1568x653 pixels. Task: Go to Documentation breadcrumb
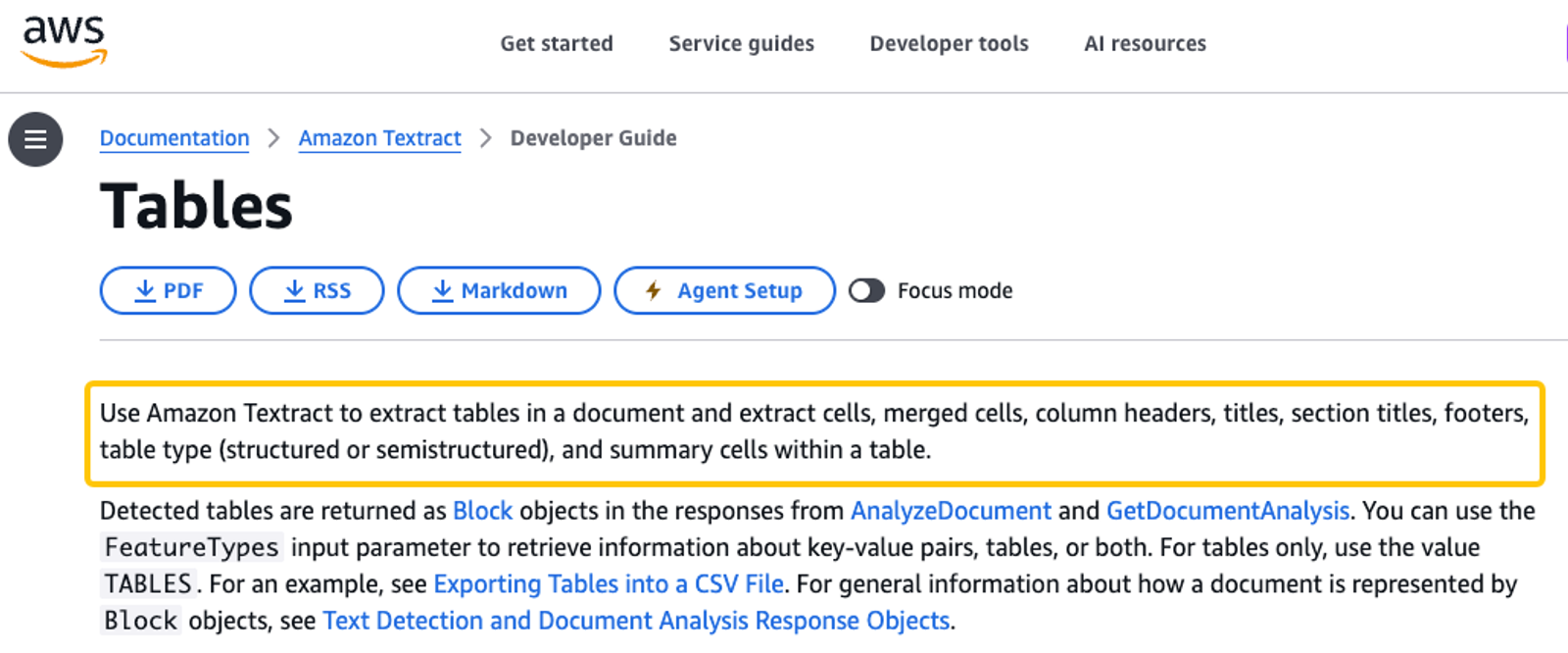(x=174, y=138)
